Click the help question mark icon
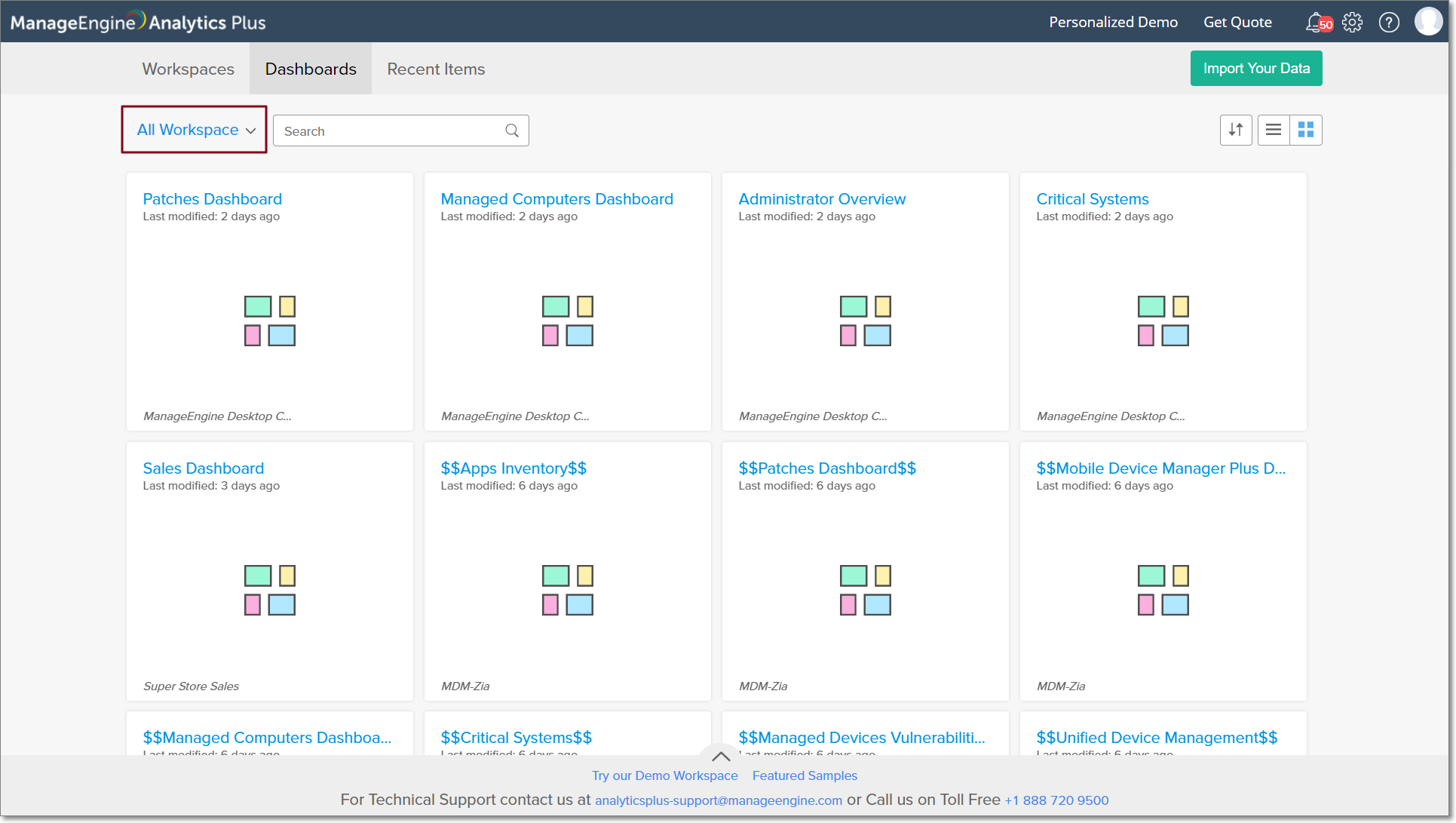This screenshot has width=1456, height=823. (x=1389, y=23)
